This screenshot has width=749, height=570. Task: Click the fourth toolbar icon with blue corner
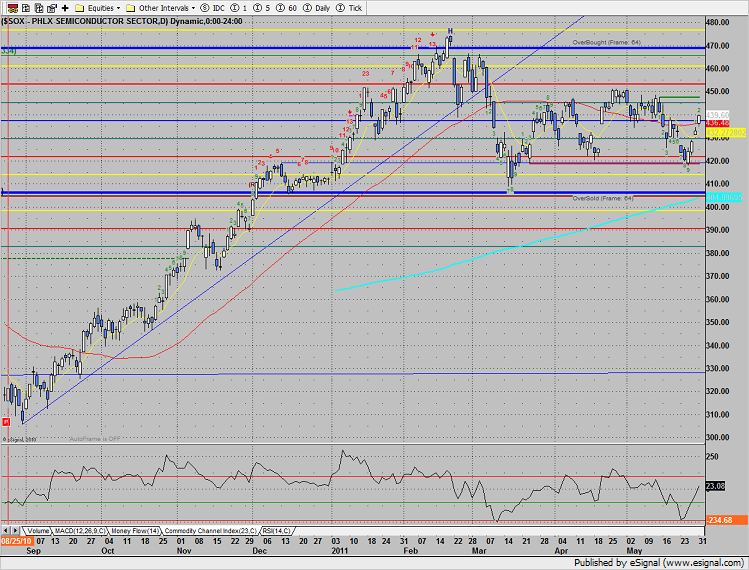pos(52,8)
